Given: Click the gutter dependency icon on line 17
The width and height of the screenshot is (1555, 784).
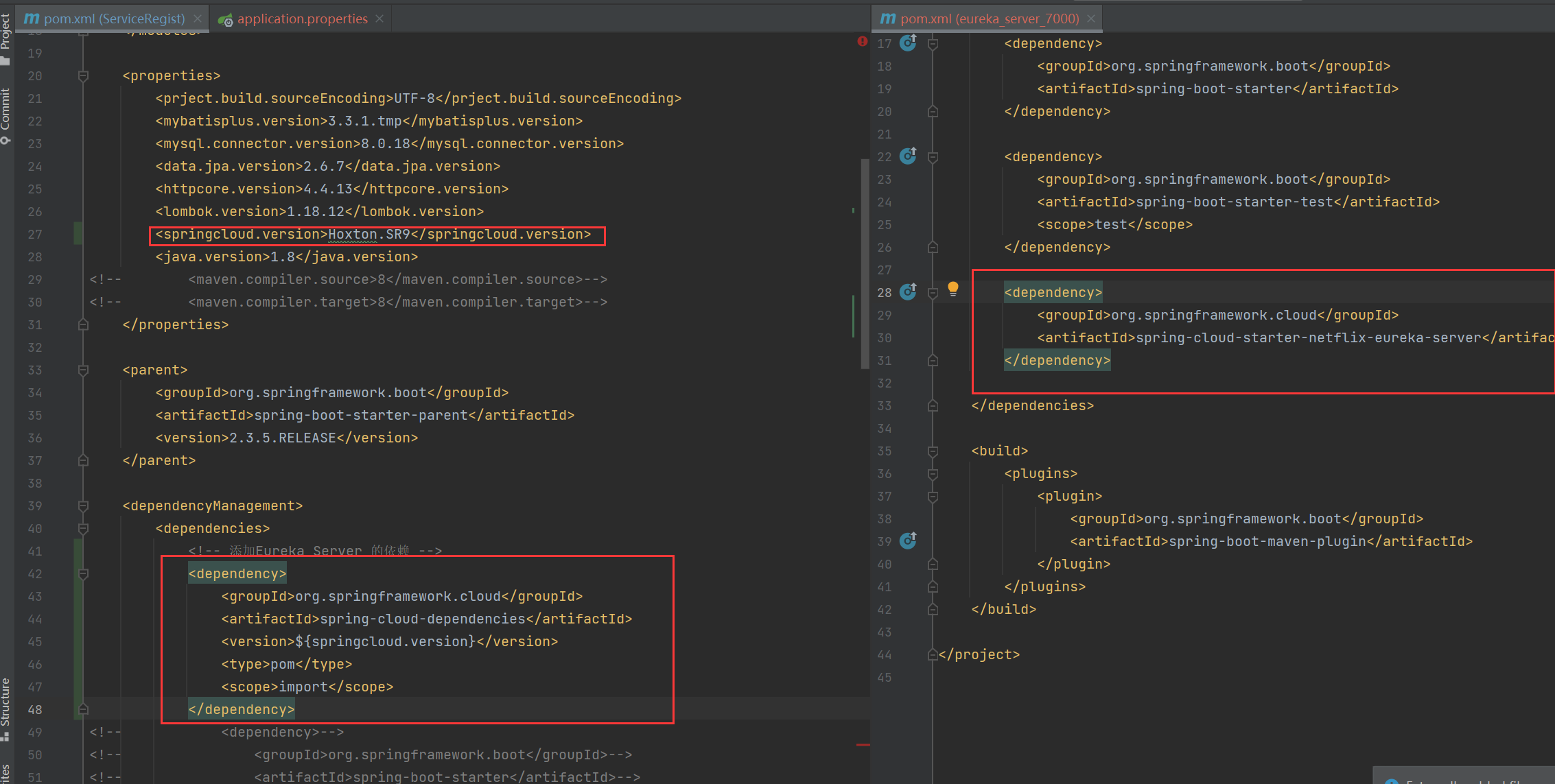Looking at the screenshot, I should click(x=908, y=43).
